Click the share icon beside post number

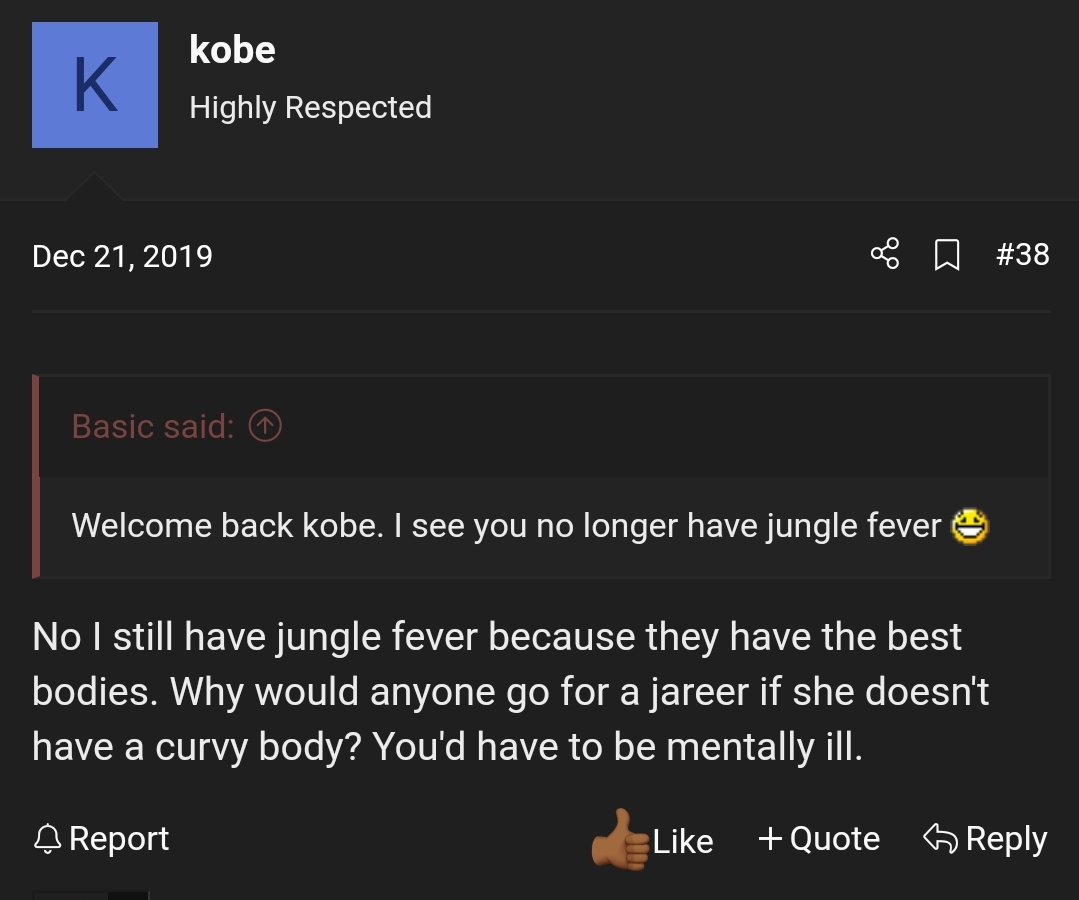pos(885,255)
